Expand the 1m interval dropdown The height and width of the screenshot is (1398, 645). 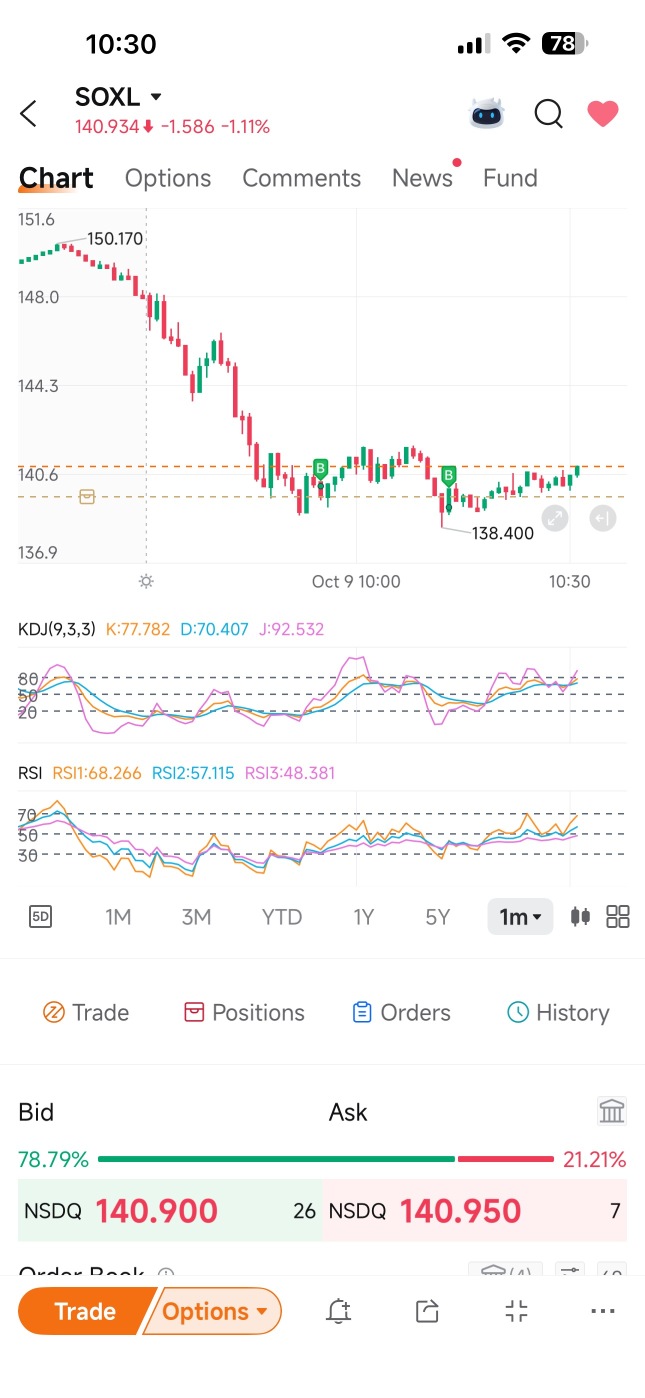point(520,917)
